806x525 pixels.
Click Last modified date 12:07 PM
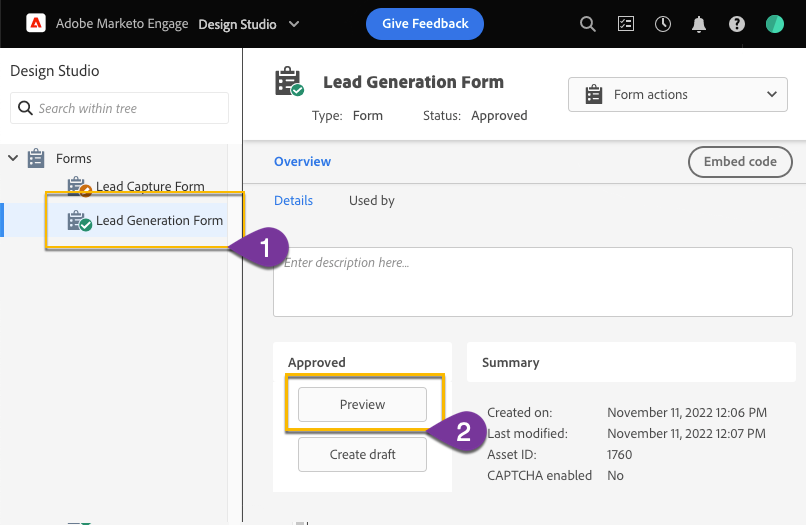[686, 433]
